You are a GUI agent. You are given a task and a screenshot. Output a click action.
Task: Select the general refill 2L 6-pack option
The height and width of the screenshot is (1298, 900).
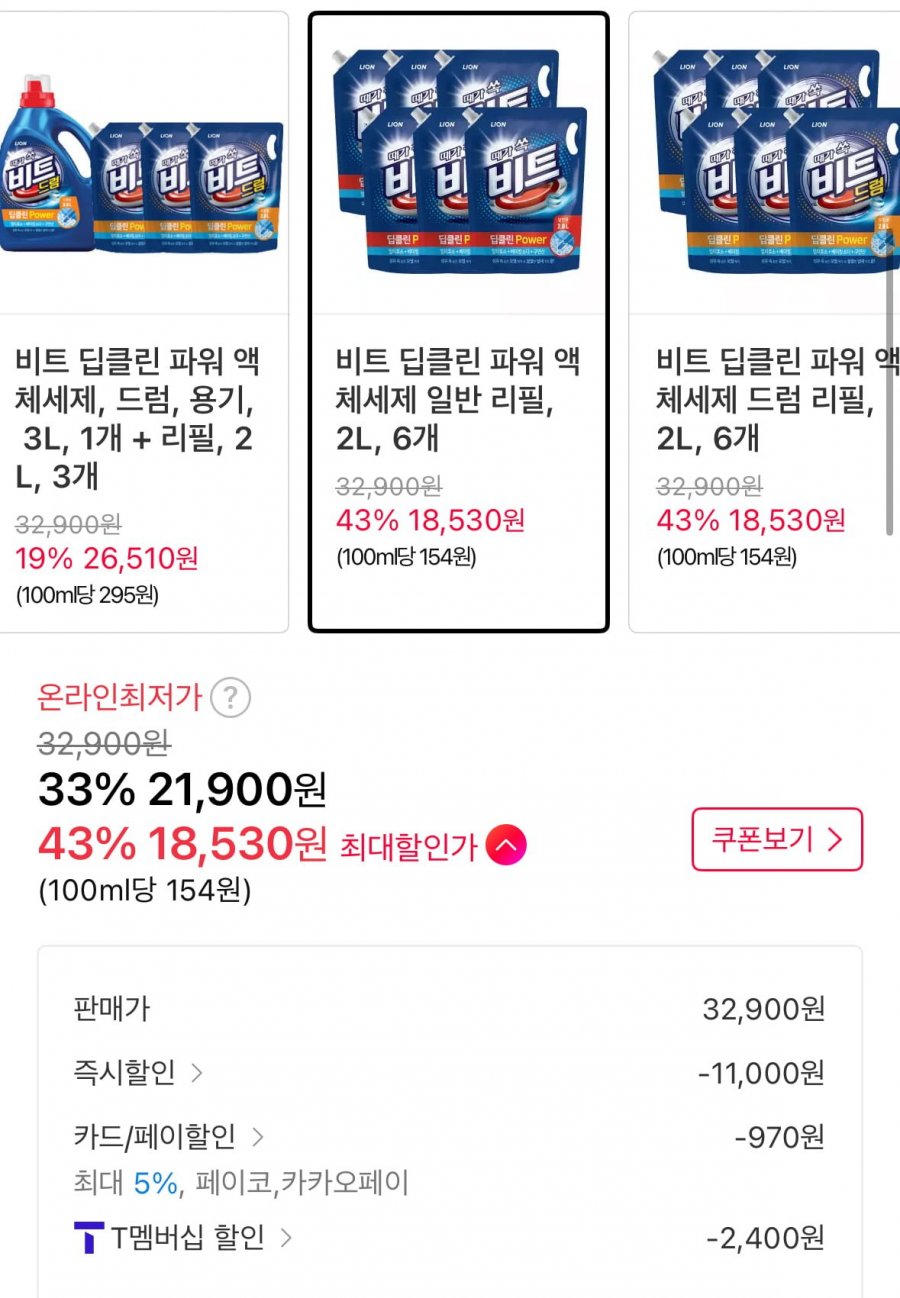tap(458, 400)
